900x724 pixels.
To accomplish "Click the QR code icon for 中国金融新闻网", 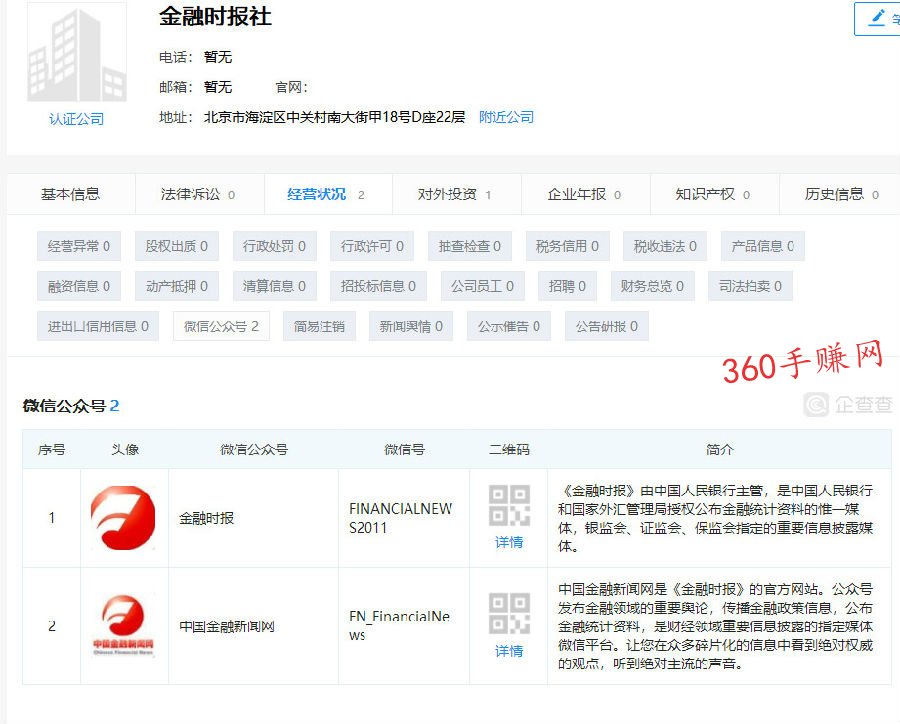I will (509, 614).
